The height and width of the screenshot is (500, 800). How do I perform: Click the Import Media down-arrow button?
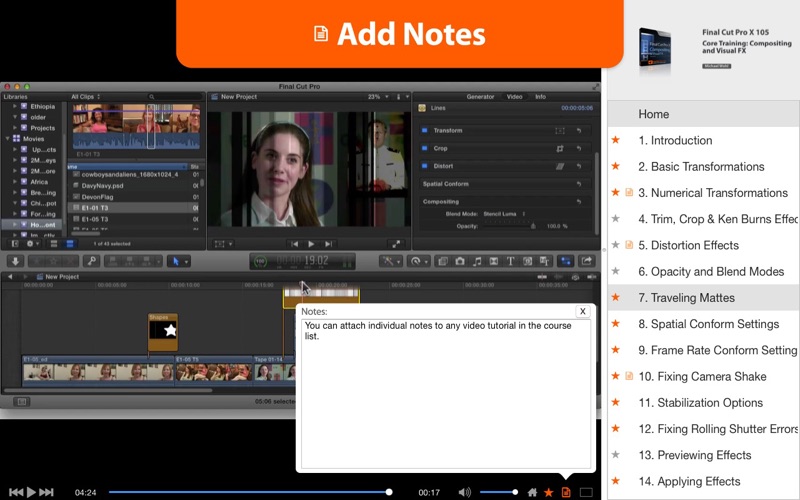click(15, 261)
